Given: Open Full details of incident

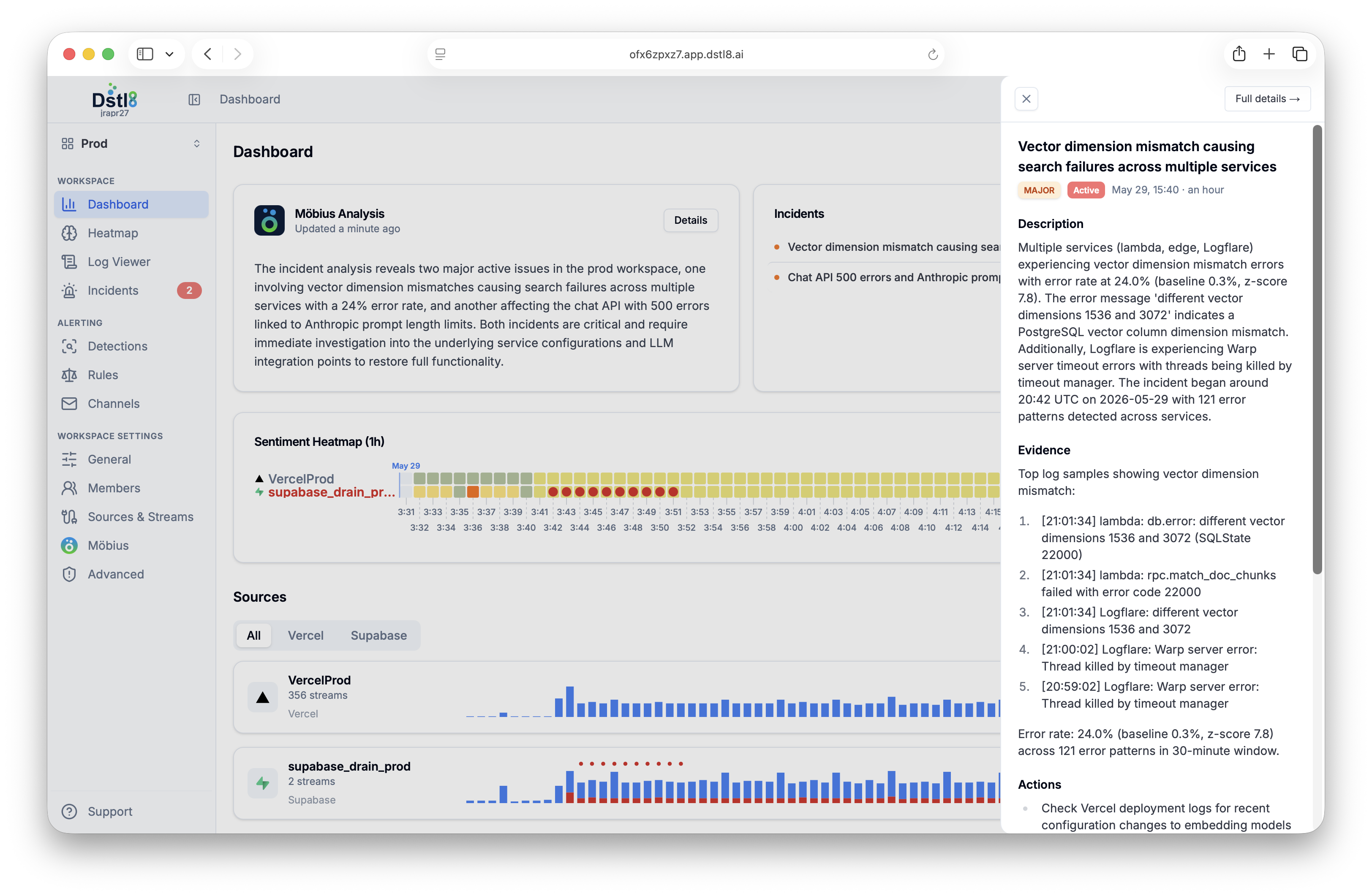Looking at the screenshot, I should pyautogui.click(x=1267, y=98).
